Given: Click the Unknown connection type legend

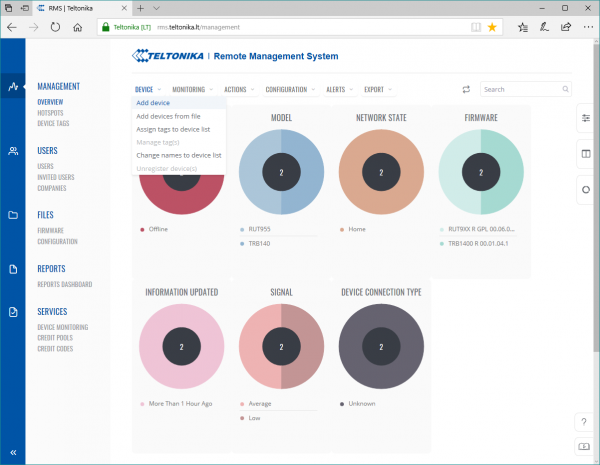Looking at the screenshot, I should pos(358,404).
